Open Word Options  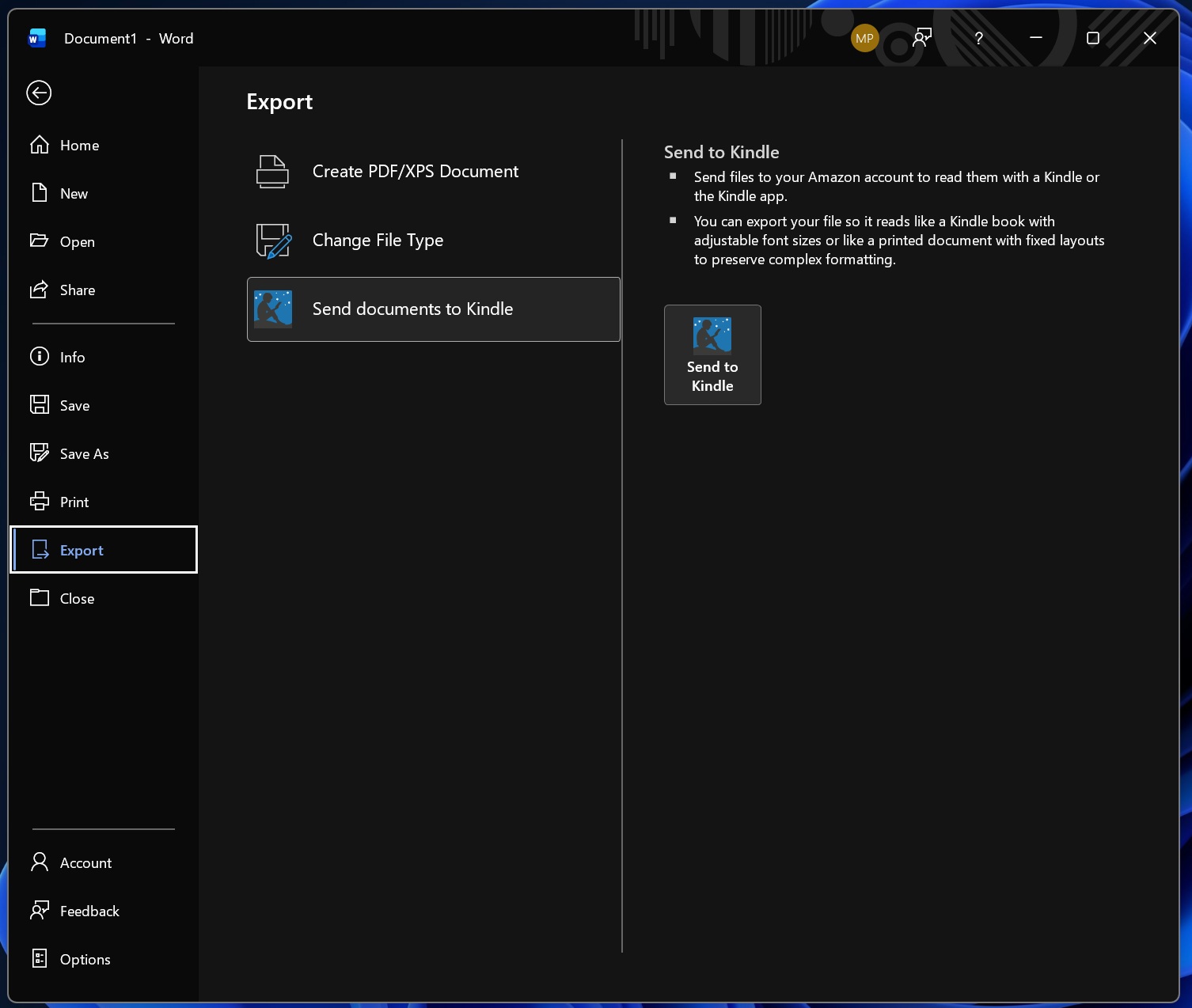[x=104, y=959]
